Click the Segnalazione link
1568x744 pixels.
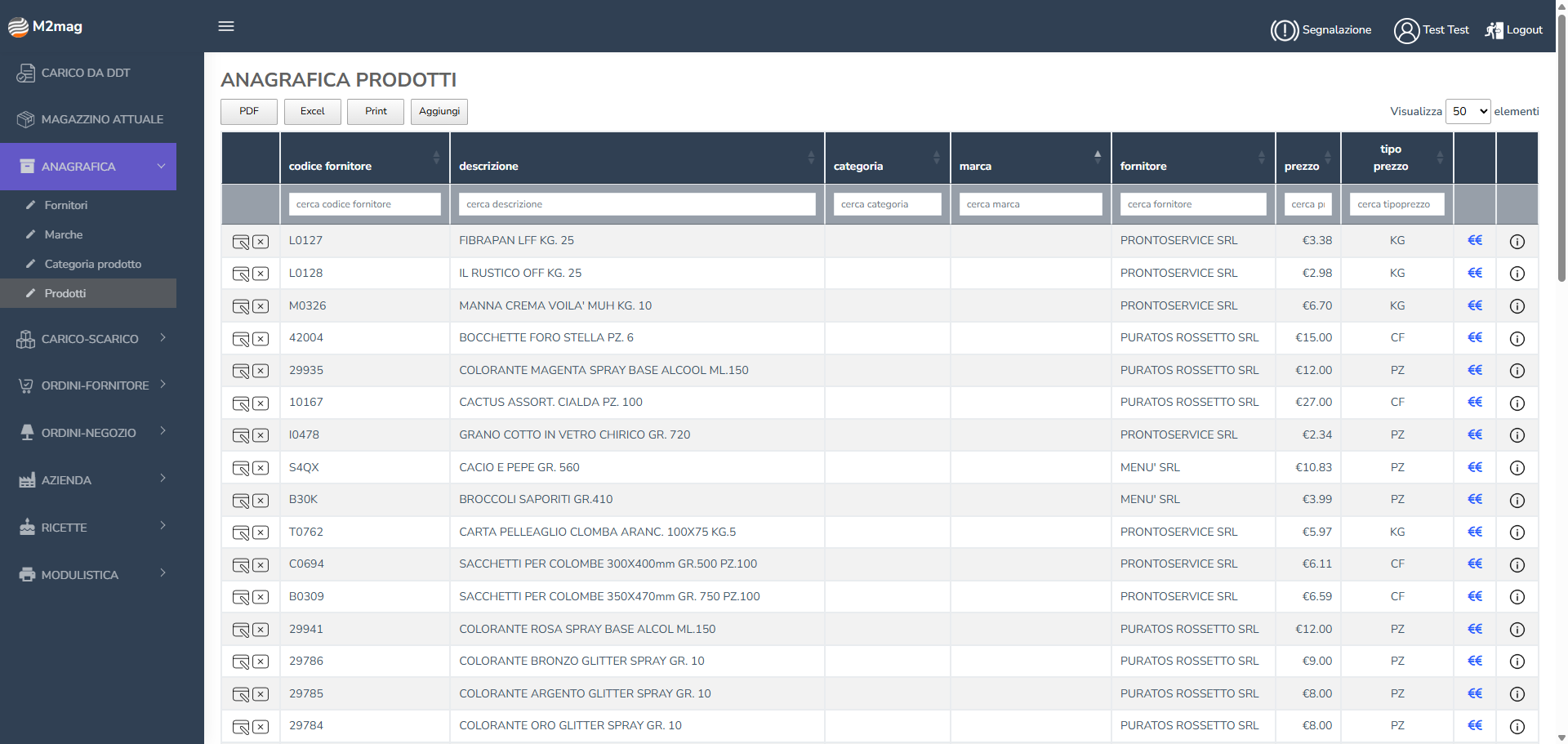tap(1337, 30)
